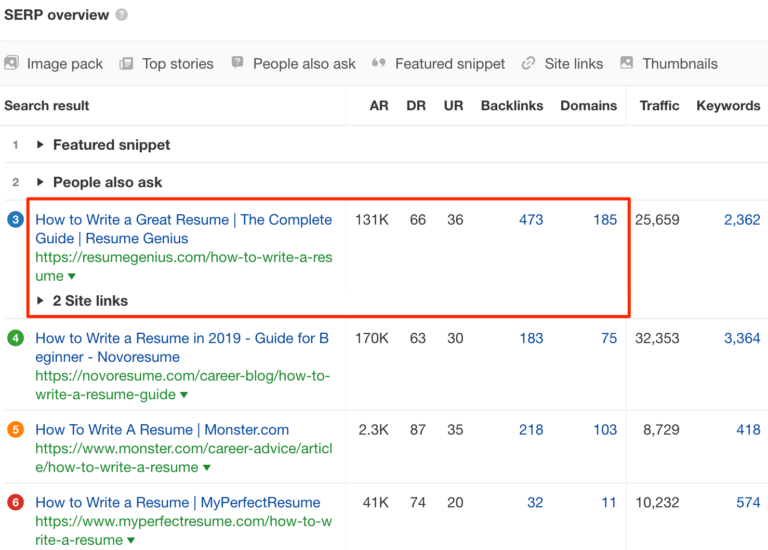The height and width of the screenshot is (550, 768).
Task: Expand the Featured snippet row
Action: coord(40,145)
